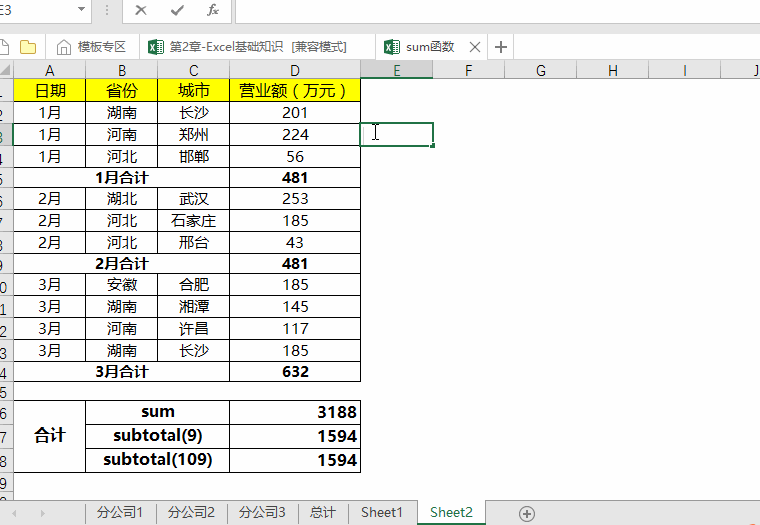Select the 3188 result cell

point(295,412)
